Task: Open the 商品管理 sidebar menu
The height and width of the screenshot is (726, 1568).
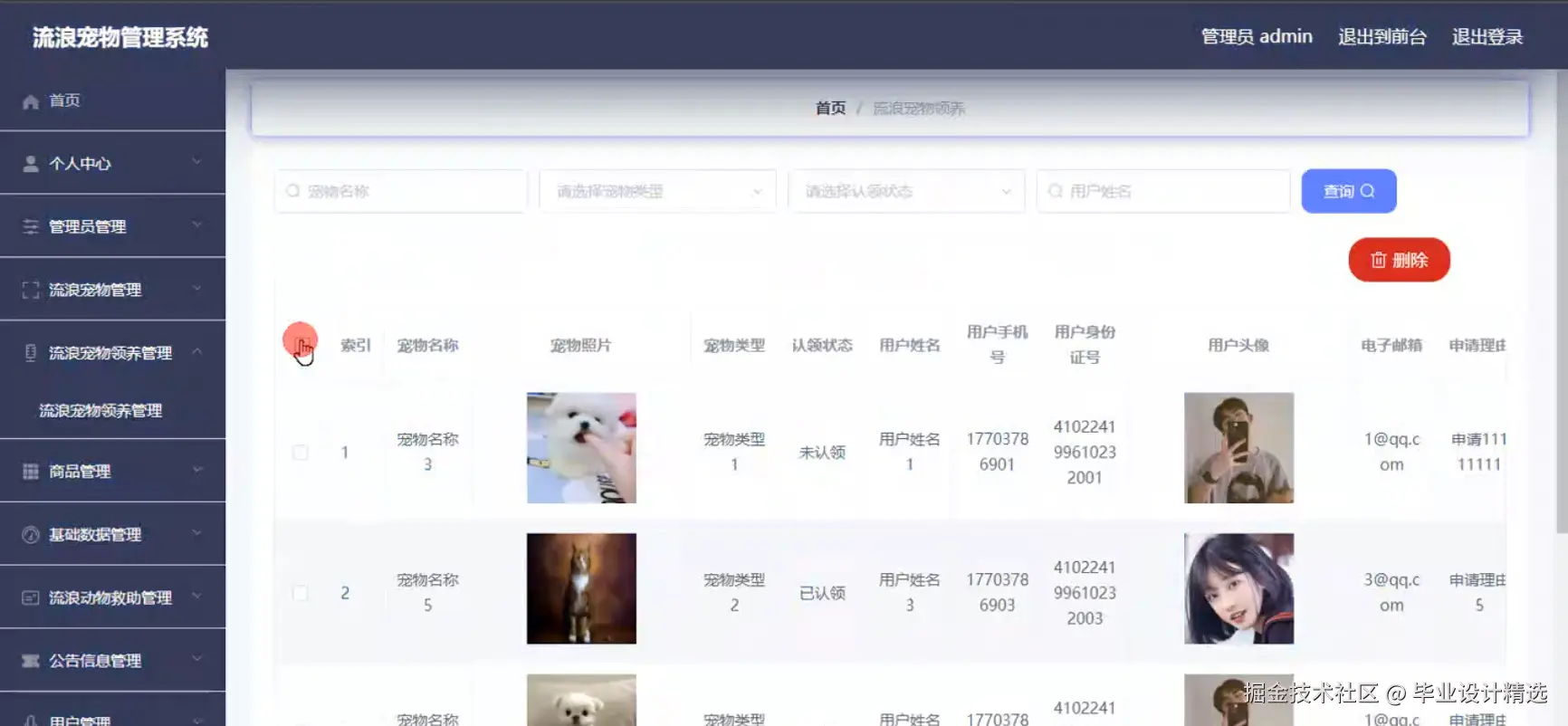Action: [112, 471]
